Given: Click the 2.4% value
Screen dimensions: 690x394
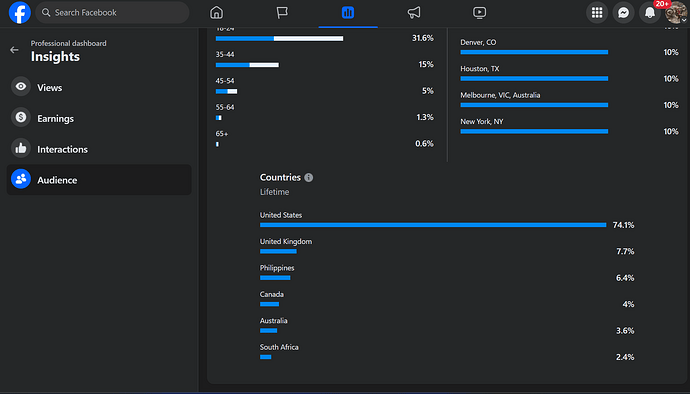Looking at the screenshot, I should (625, 357).
